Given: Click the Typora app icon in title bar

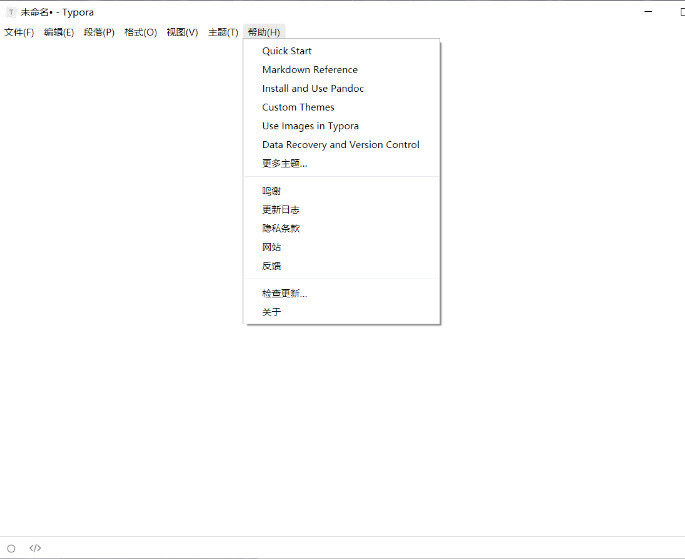Looking at the screenshot, I should click(x=11, y=12).
